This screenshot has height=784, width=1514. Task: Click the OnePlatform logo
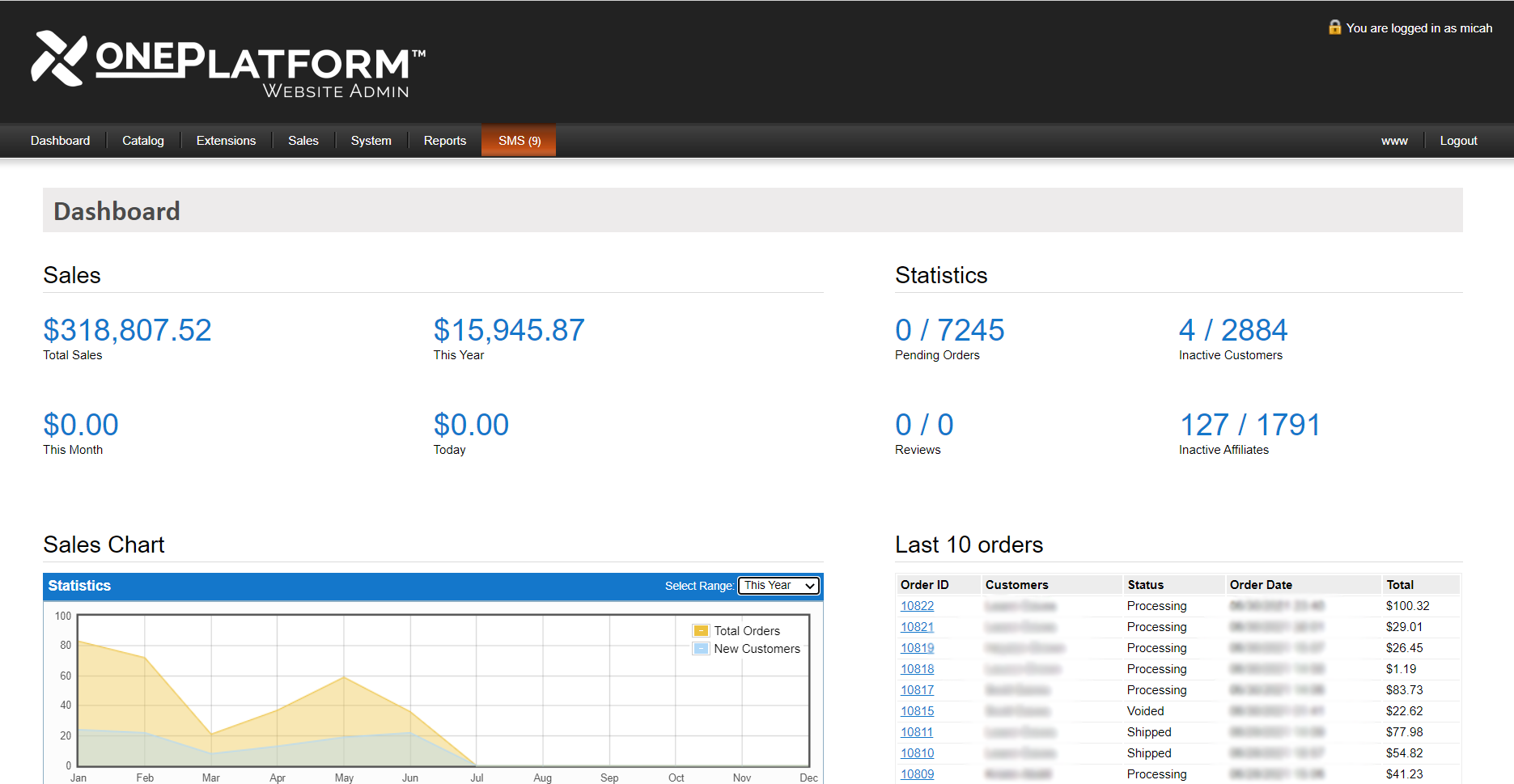227,64
